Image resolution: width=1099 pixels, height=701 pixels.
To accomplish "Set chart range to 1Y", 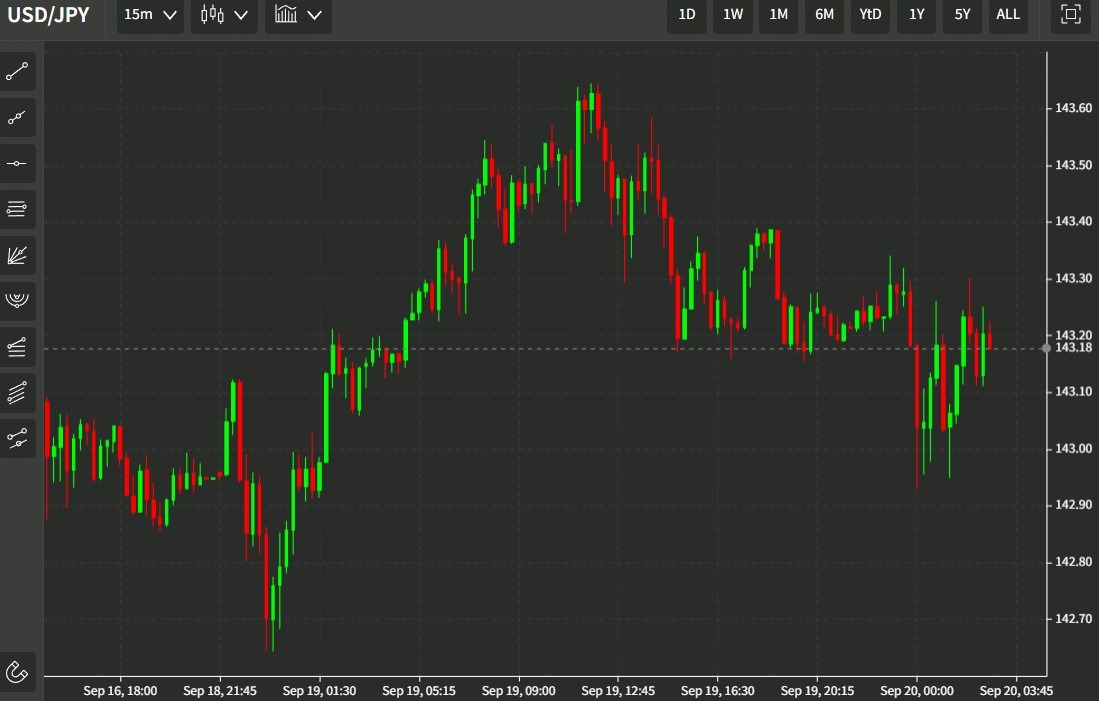I will pyautogui.click(x=917, y=15).
